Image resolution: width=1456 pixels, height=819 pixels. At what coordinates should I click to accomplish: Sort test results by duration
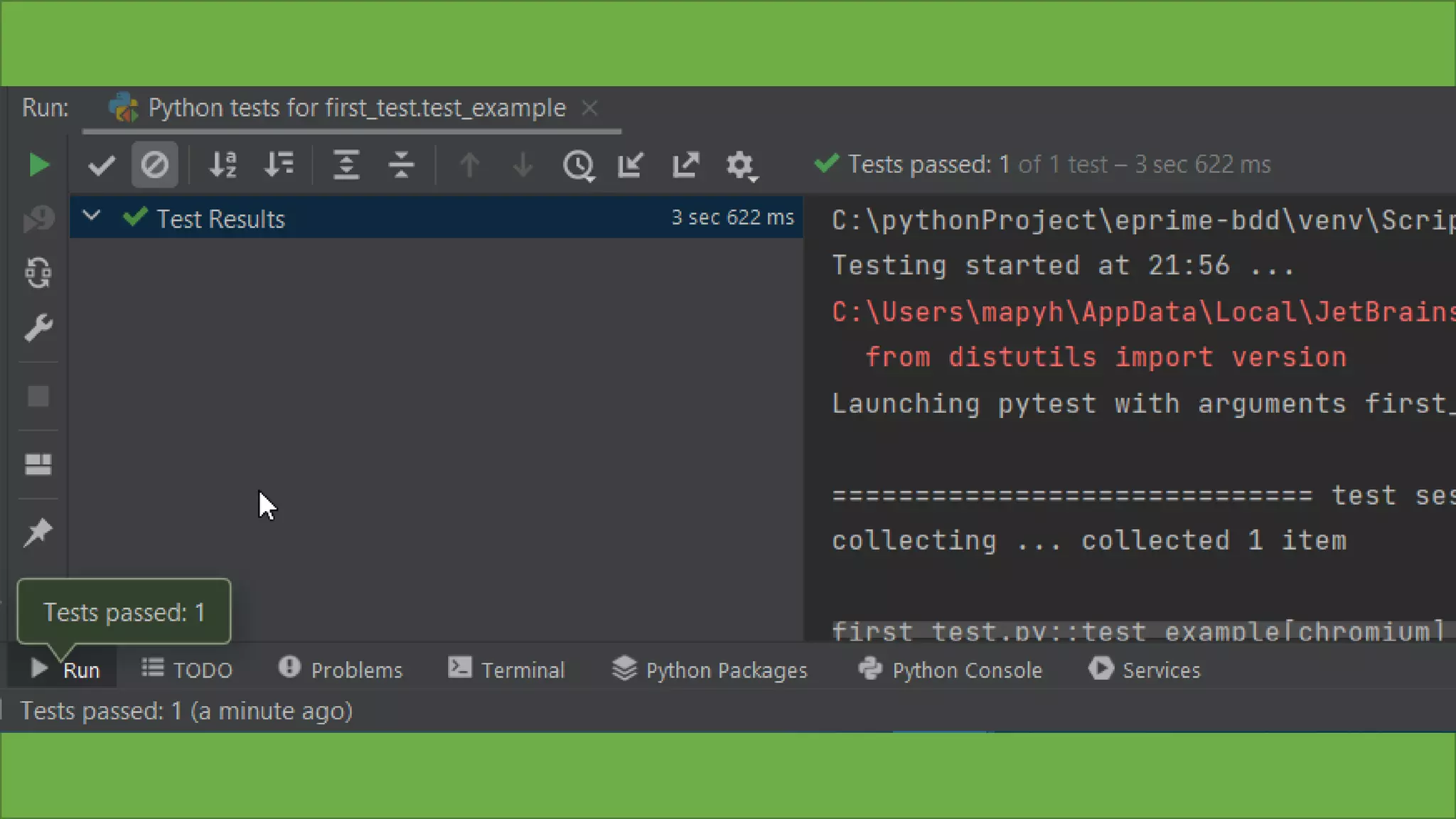(x=279, y=165)
